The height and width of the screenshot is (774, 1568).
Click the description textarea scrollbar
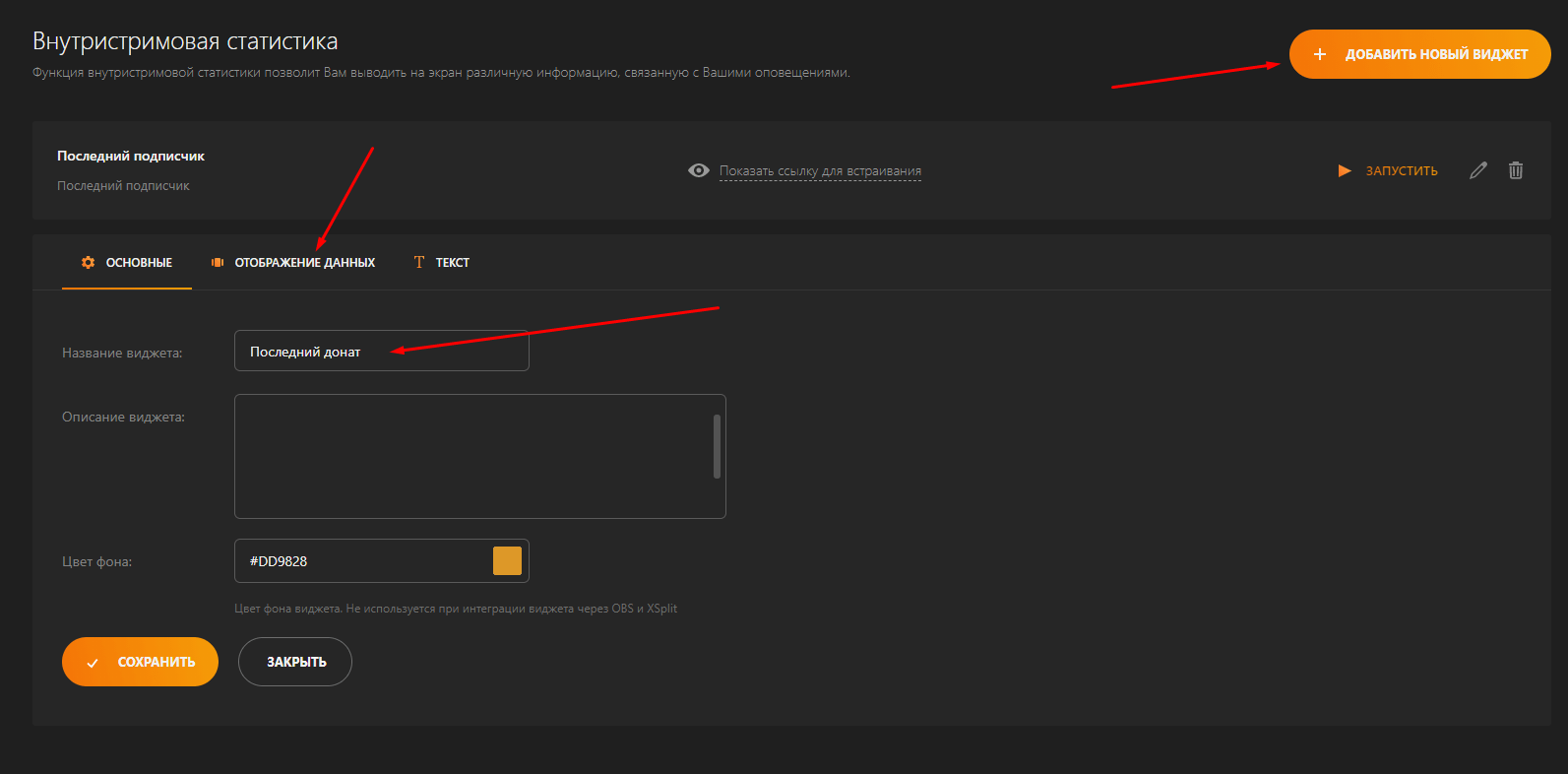717,446
